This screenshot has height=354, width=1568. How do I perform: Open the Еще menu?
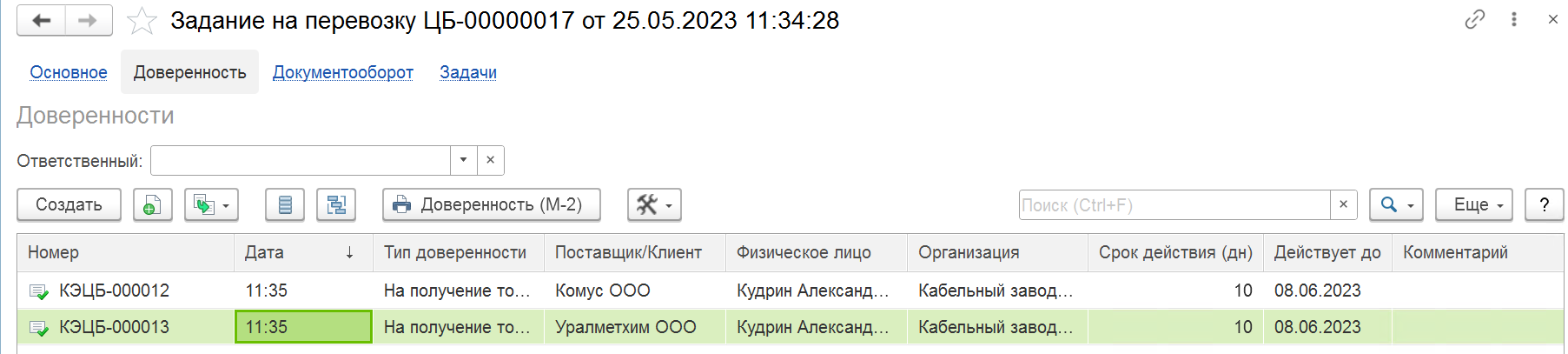[x=1474, y=205]
